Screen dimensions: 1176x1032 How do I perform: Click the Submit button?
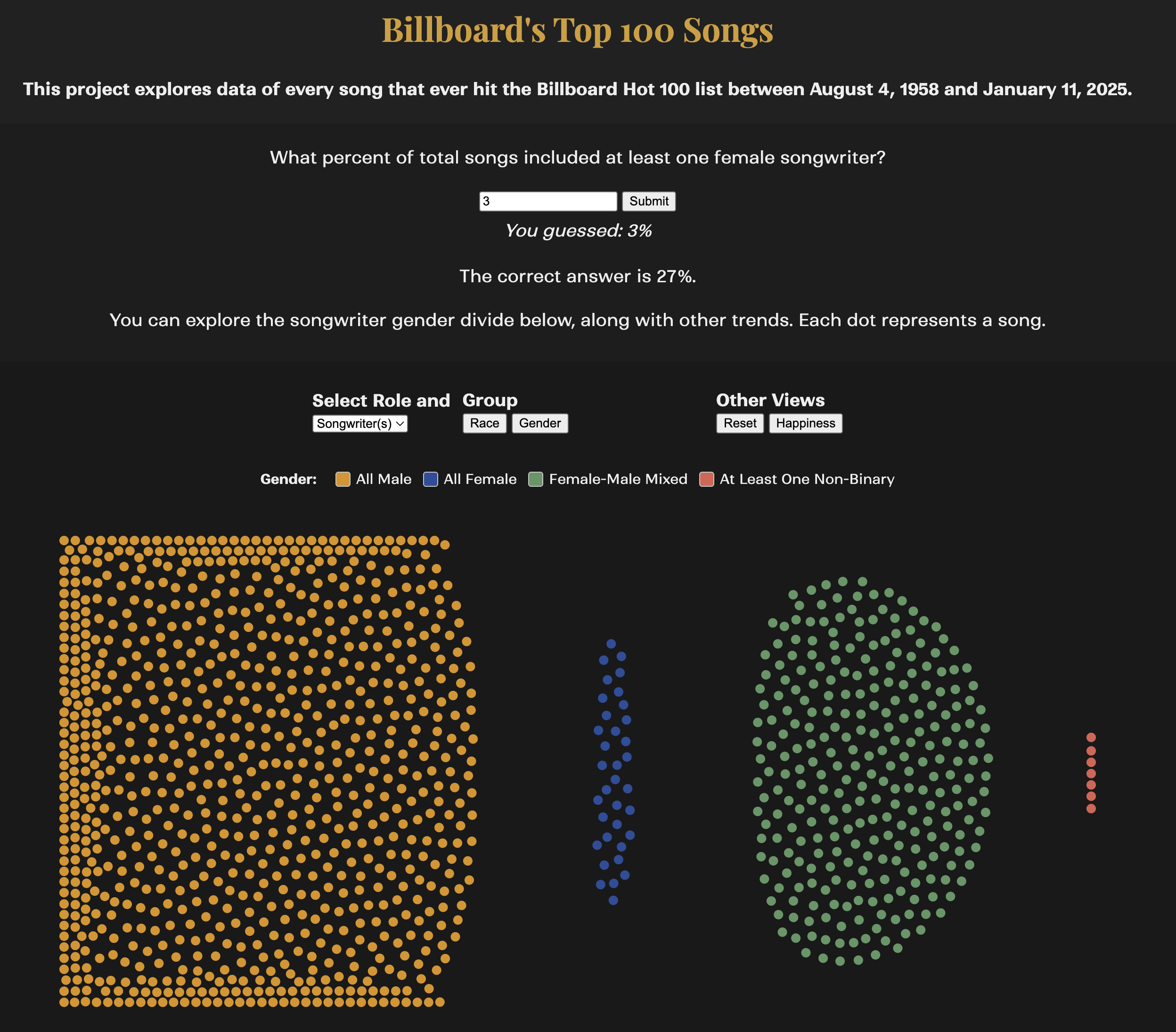tap(649, 201)
